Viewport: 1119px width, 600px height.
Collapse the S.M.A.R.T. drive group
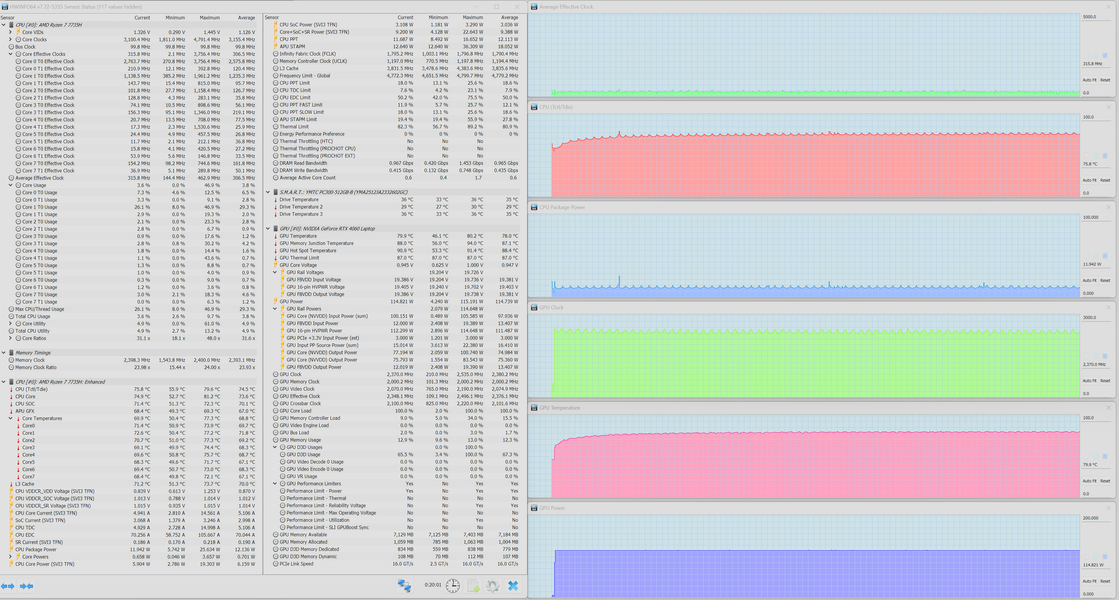click(268, 192)
